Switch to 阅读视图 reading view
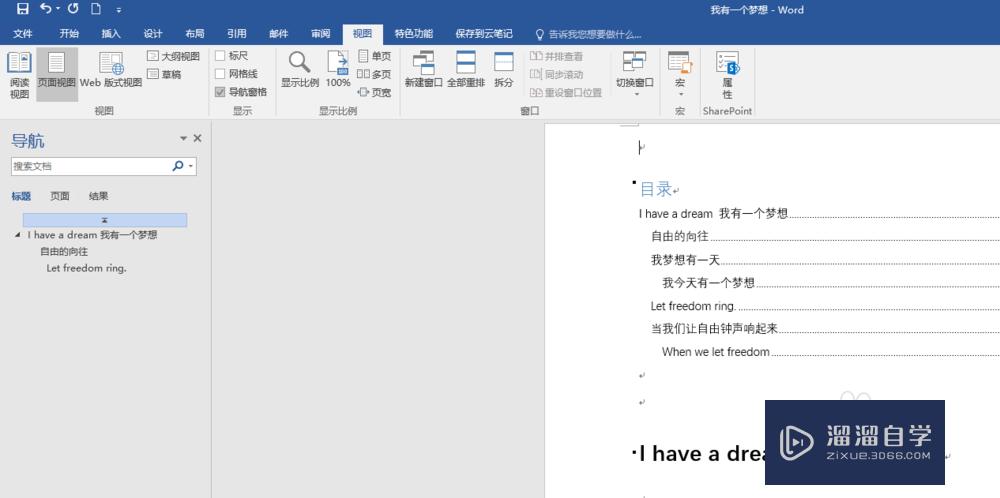This screenshot has width=1000, height=498. point(19,75)
